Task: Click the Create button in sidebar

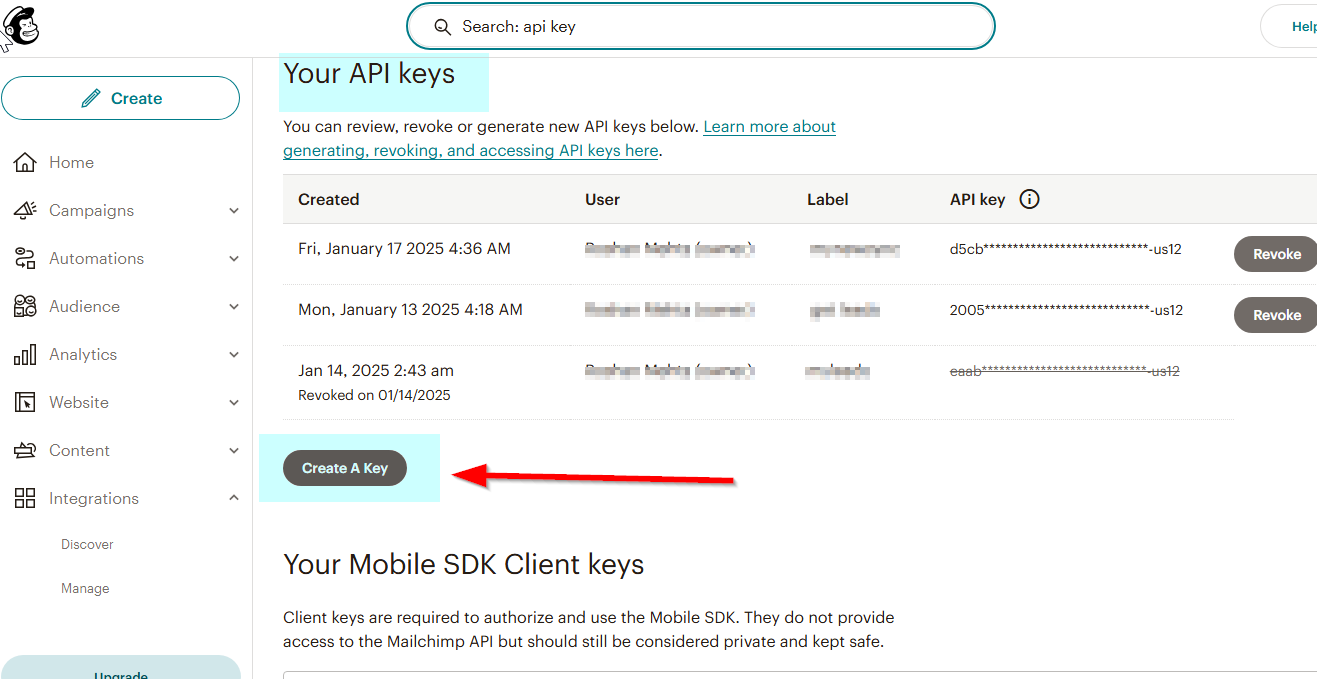Action: point(121,98)
